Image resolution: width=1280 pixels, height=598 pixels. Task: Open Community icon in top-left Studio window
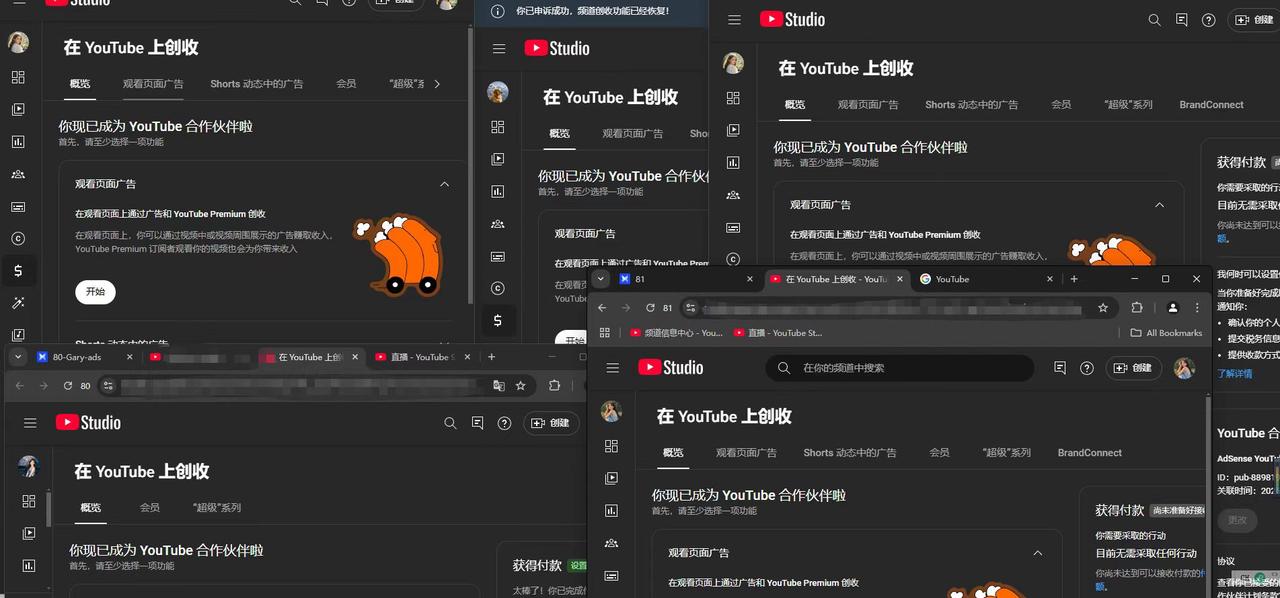coord(18,174)
